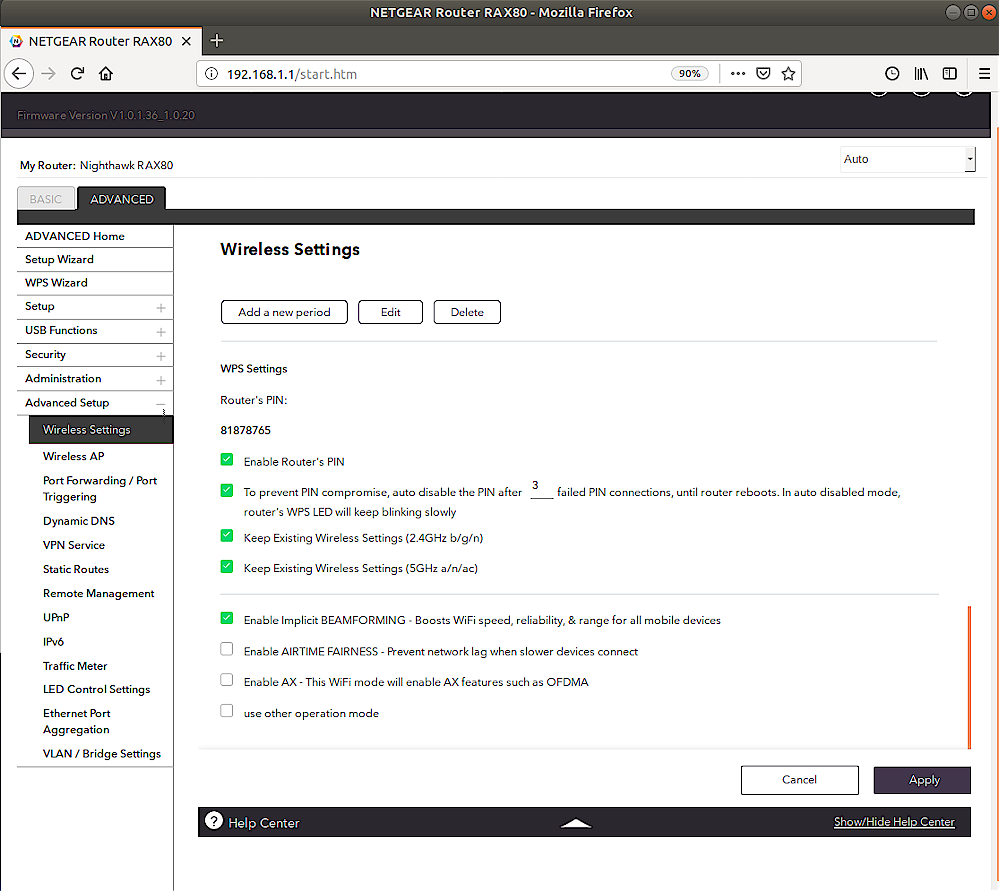The height and width of the screenshot is (892, 1000).
Task: Show site information icon in address bar
Action: click(211, 74)
